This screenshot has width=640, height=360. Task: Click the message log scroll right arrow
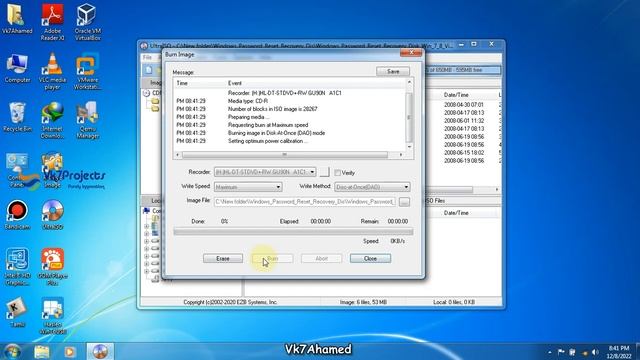[x=401, y=155]
